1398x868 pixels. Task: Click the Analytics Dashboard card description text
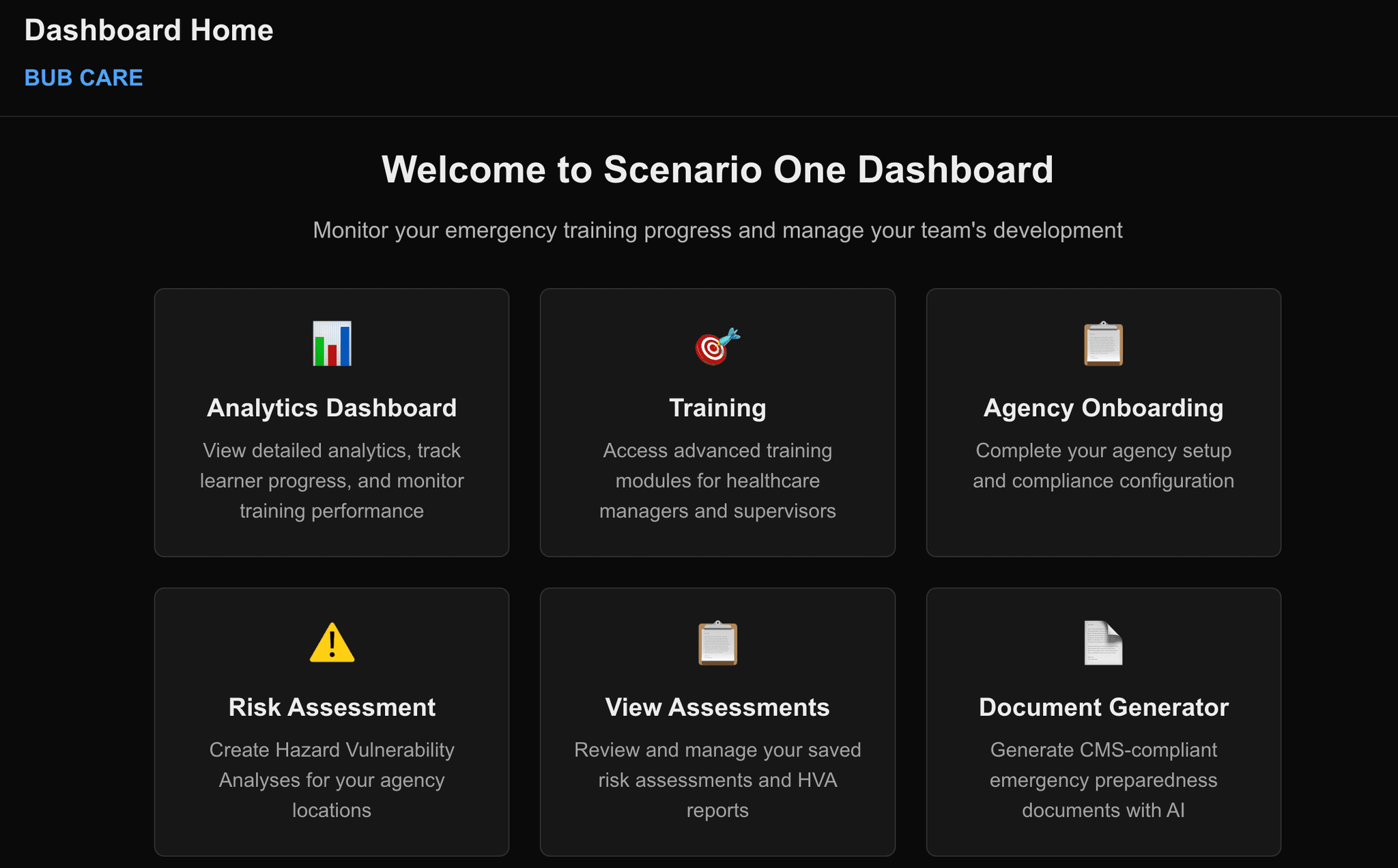coord(332,480)
